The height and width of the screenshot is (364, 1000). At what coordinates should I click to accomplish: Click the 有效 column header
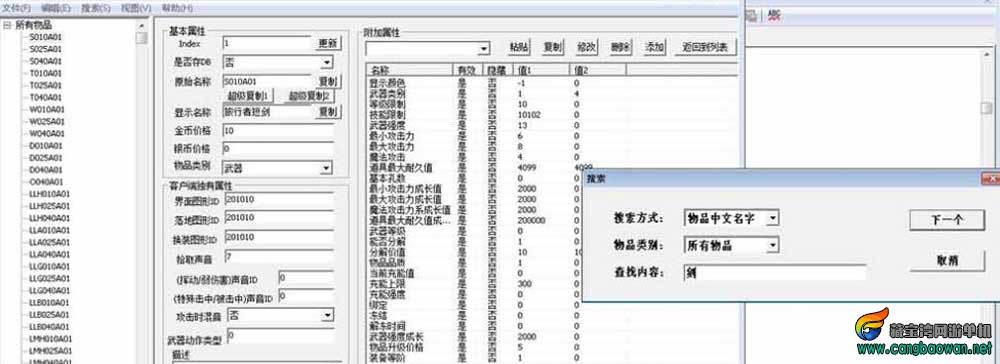tap(467, 69)
